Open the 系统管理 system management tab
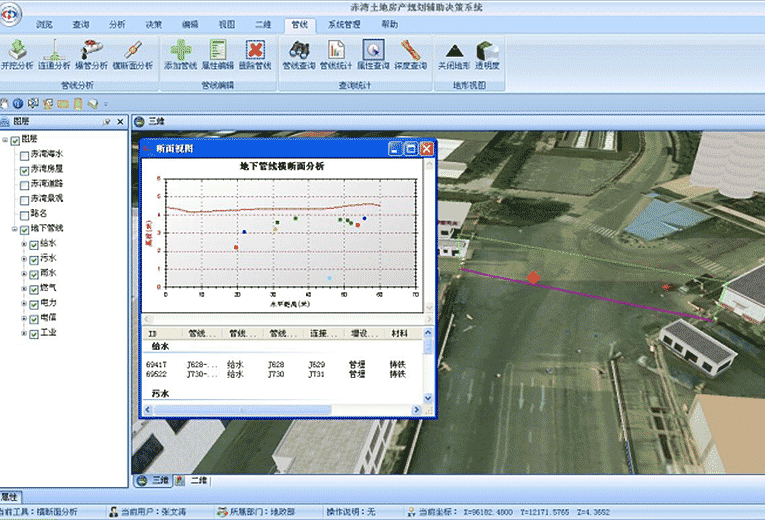 345,23
